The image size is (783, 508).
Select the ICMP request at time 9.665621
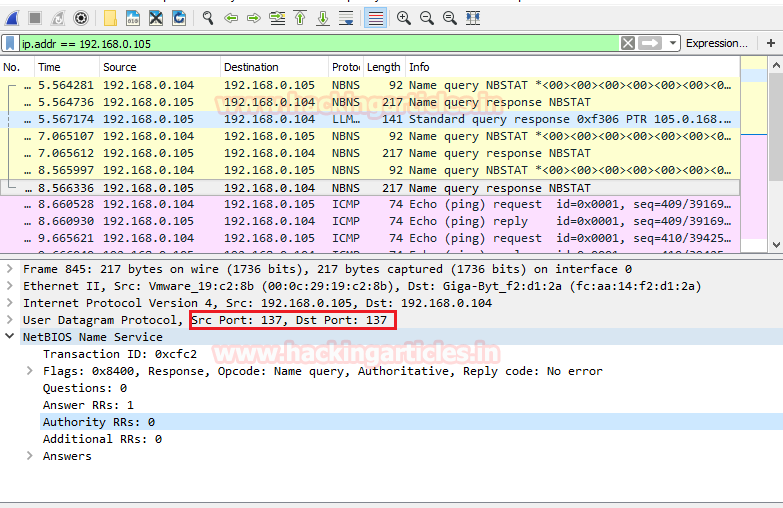point(370,238)
